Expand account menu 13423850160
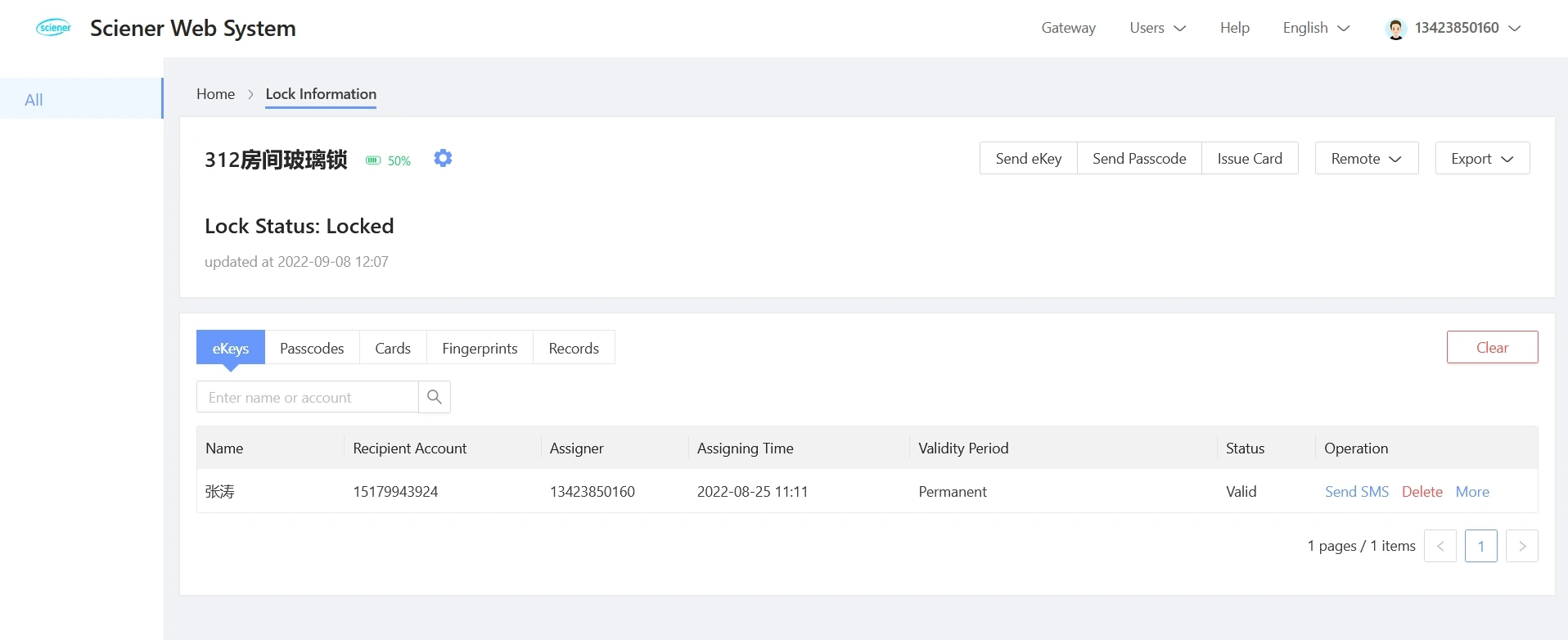This screenshot has width=1568, height=640. tap(1453, 28)
